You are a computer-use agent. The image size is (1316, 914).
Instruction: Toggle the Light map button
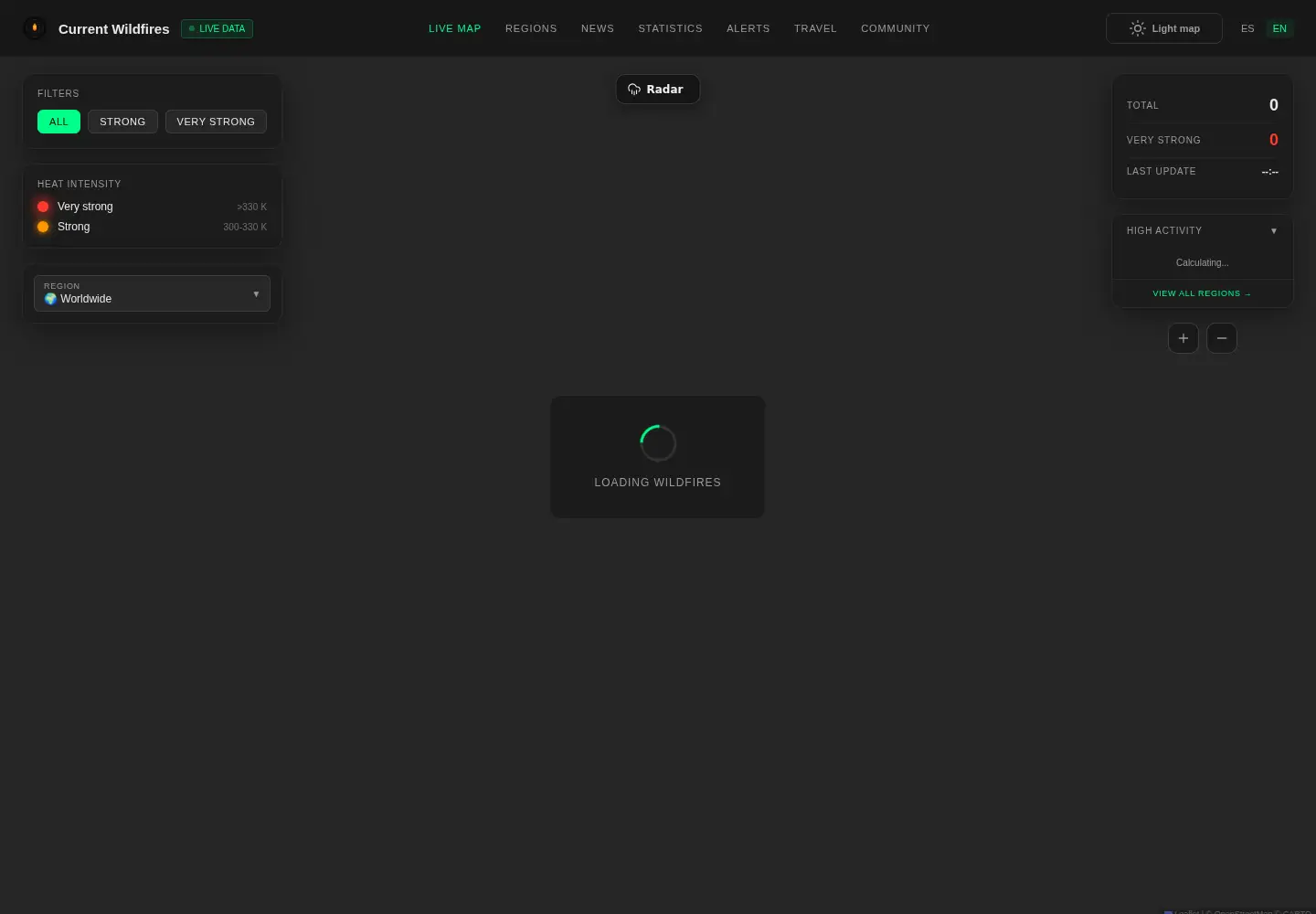click(x=1164, y=28)
